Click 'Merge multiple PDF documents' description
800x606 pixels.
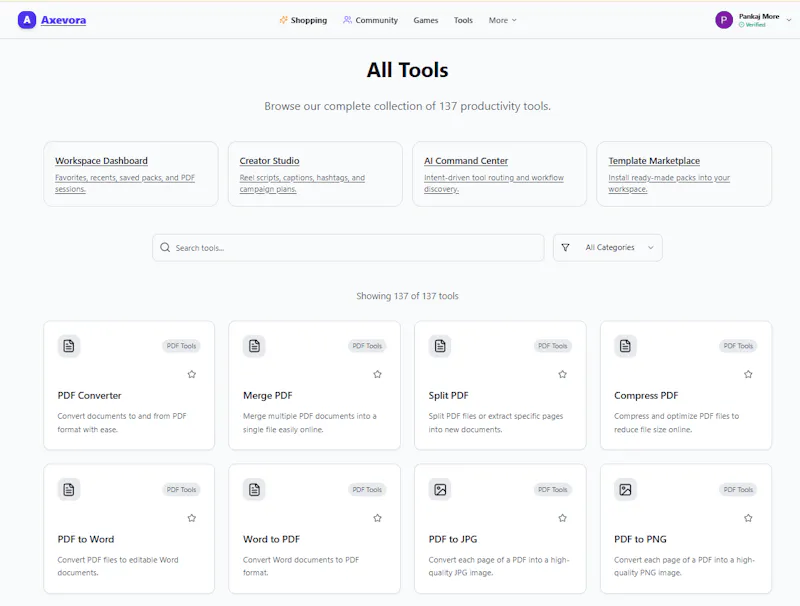(x=310, y=422)
